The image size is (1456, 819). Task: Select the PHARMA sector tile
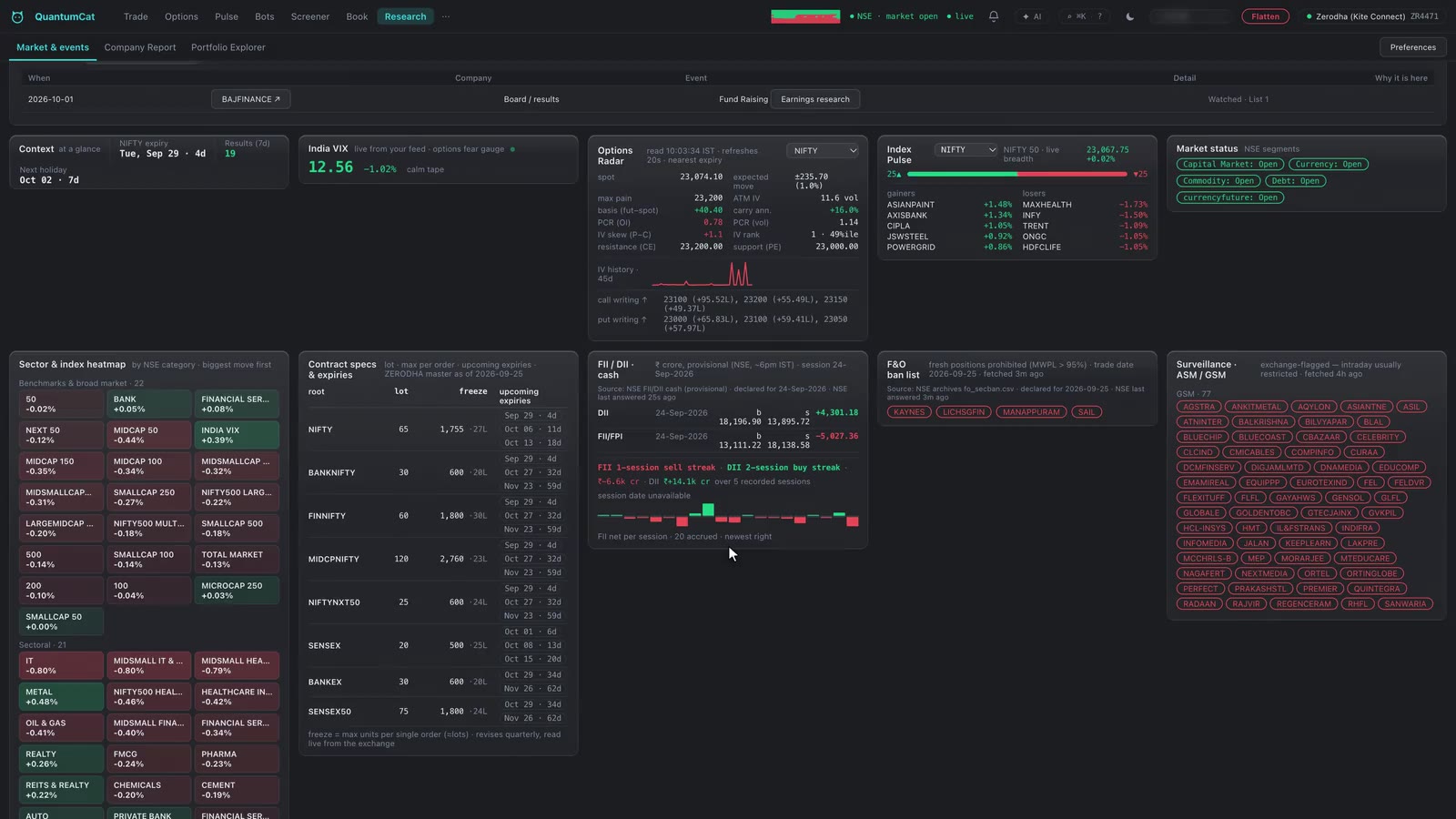click(x=237, y=759)
